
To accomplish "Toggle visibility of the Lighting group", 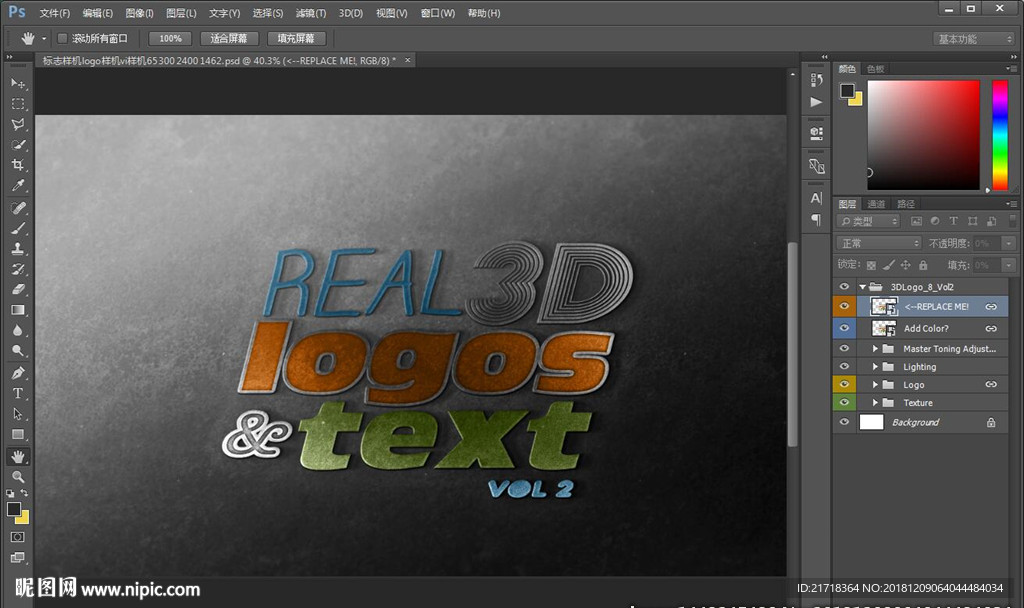I will tap(845, 367).
